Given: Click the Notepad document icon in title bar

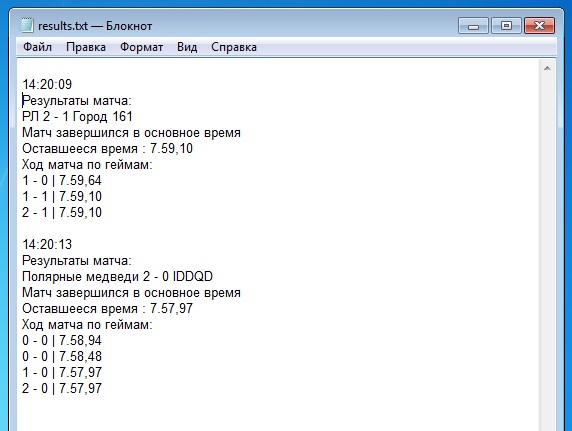Looking at the screenshot, I should tap(27, 26).
